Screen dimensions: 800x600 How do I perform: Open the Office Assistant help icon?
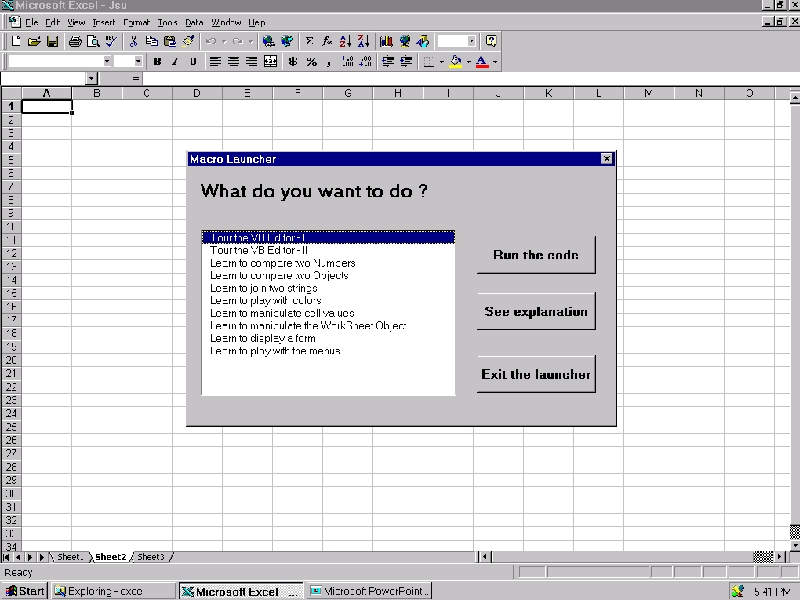(491, 41)
